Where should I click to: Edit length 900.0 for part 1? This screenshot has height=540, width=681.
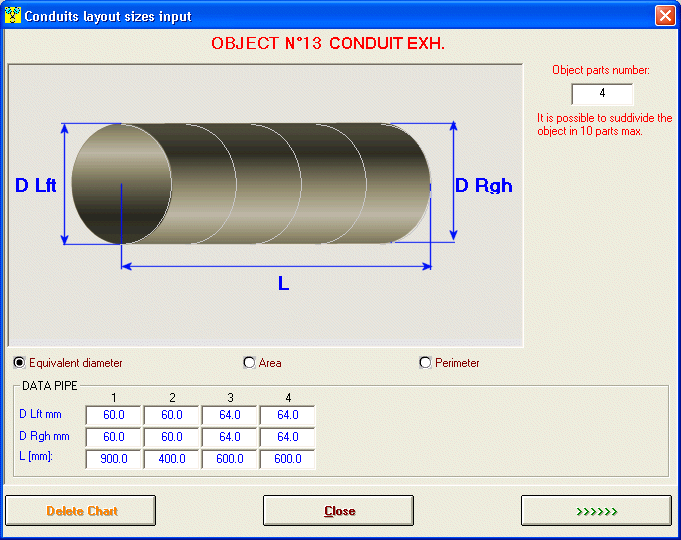point(114,459)
